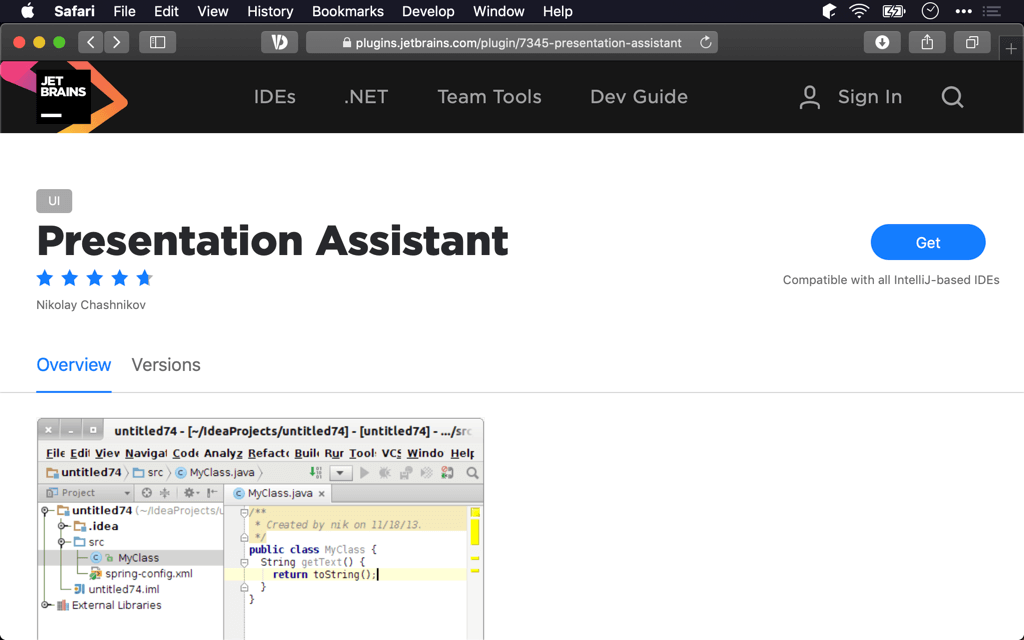
Task: Switch to the Versions tab
Action: [x=166, y=365]
